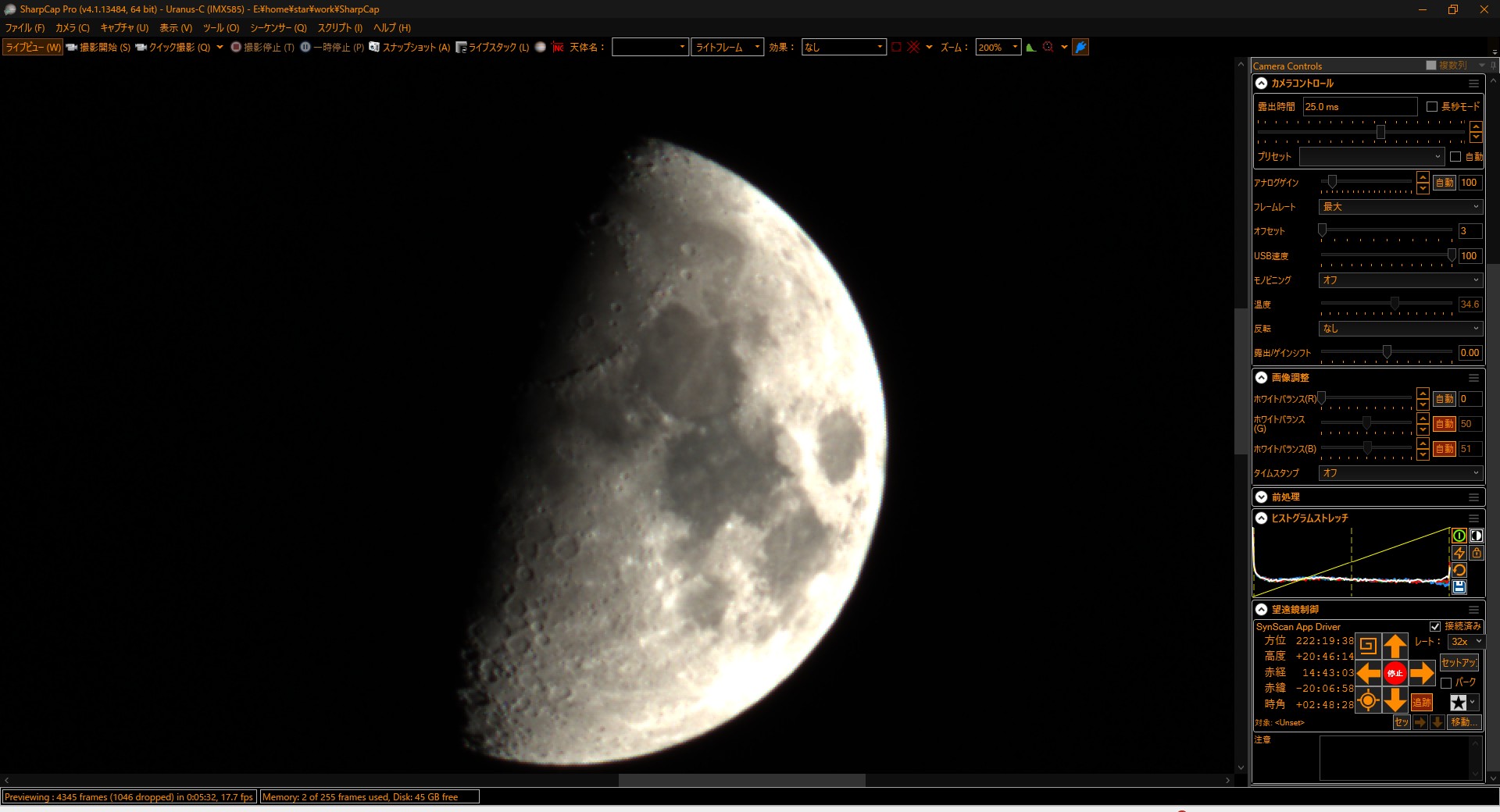Click the 撮影開始 (S) start capture button
This screenshot has width=1500, height=812.
click(98, 48)
